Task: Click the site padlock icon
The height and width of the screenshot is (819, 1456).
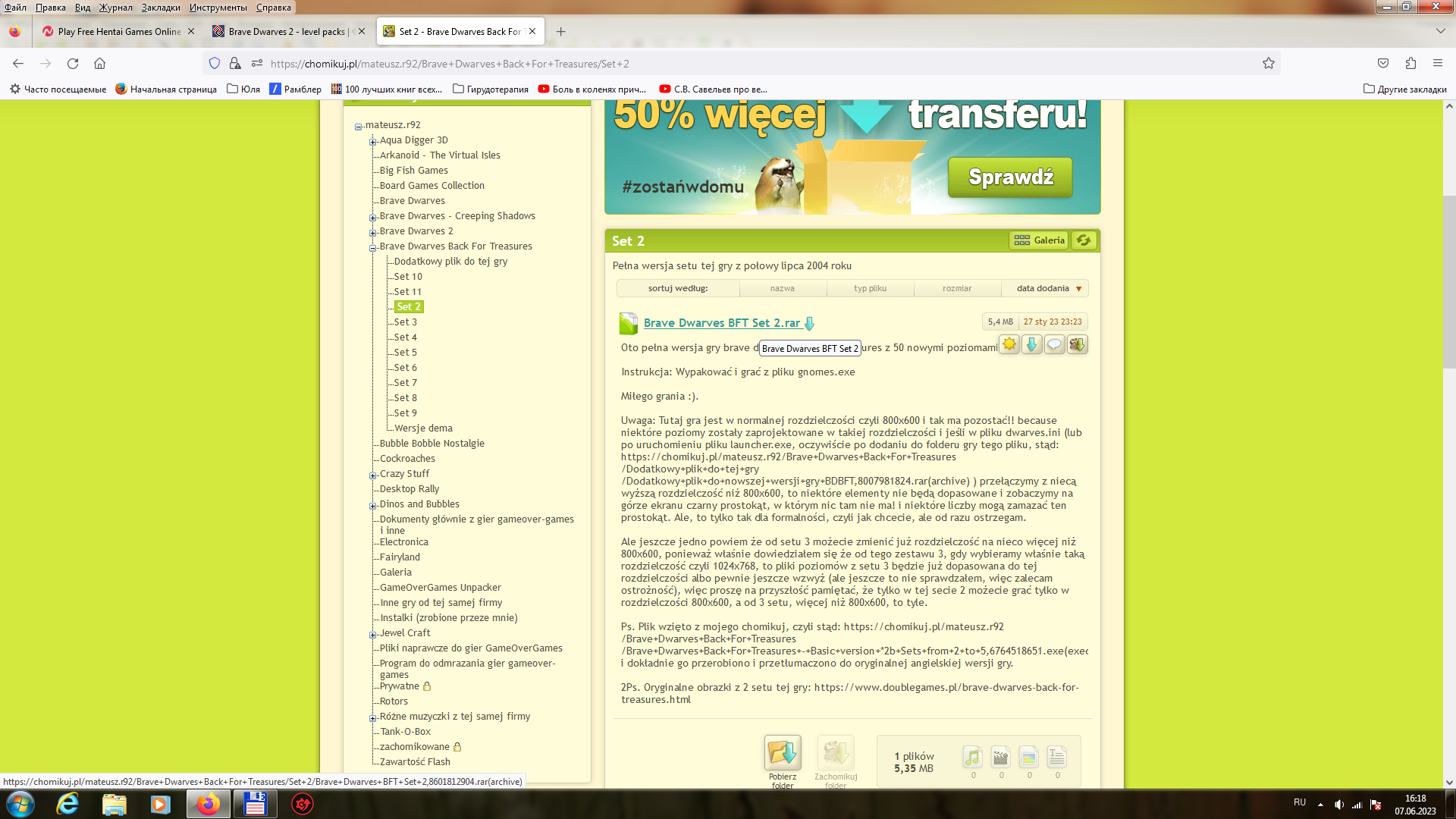Action: 235,64
